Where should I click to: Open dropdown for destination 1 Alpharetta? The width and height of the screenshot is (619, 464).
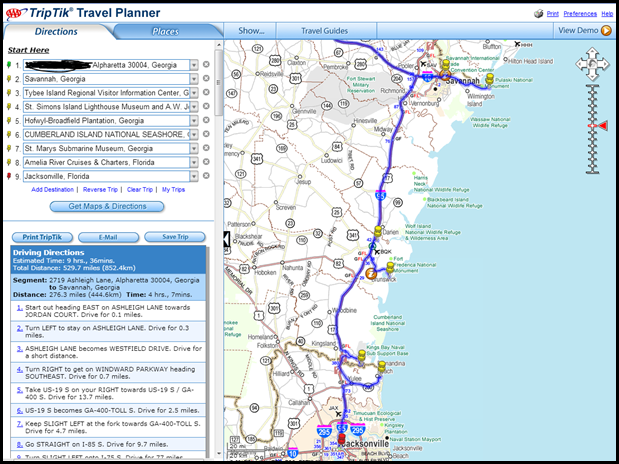(x=194, y=65)
